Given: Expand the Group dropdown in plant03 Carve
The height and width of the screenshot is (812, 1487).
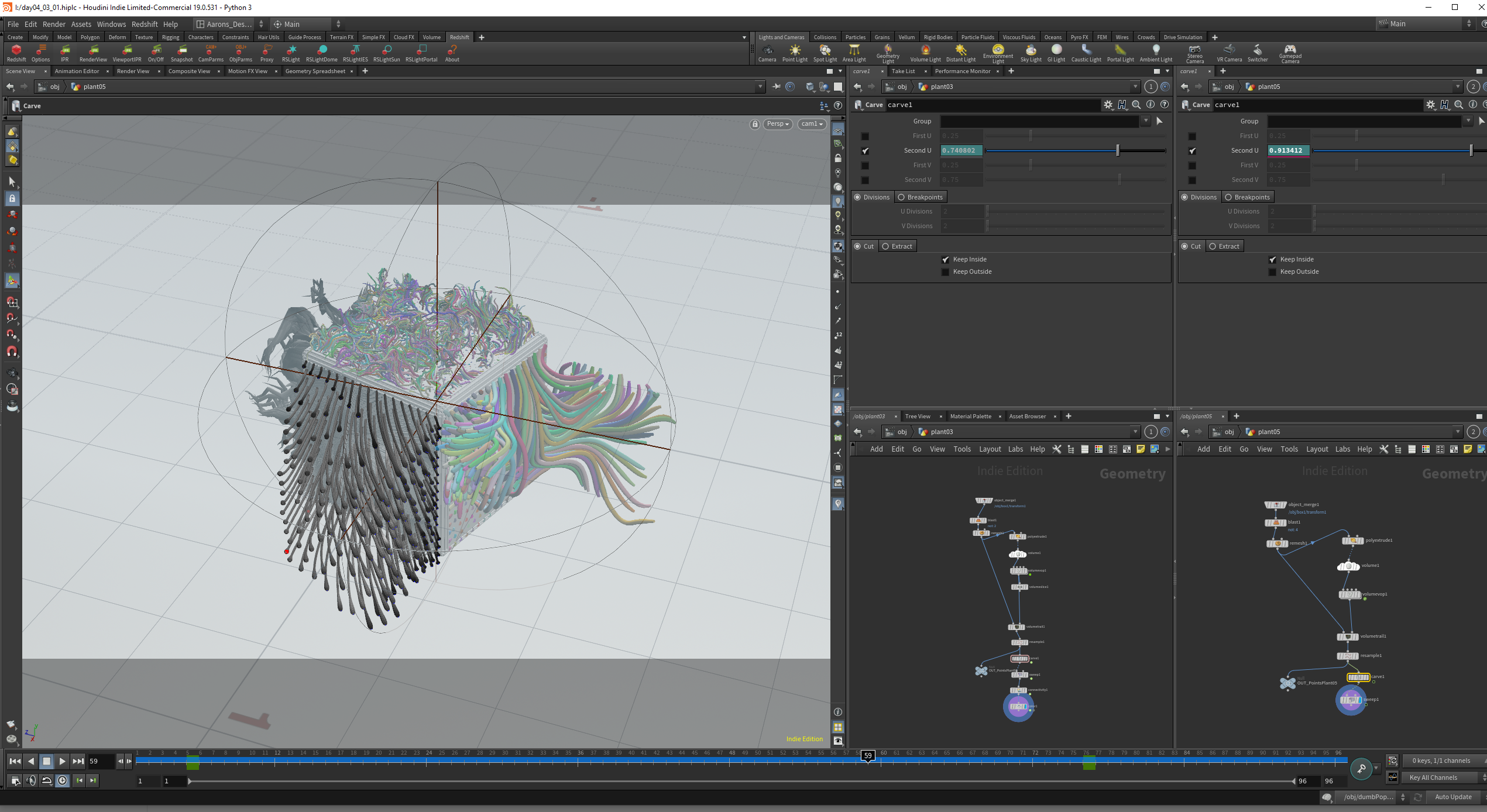Looking at the screenshot, I should (x=1145, y=121).
